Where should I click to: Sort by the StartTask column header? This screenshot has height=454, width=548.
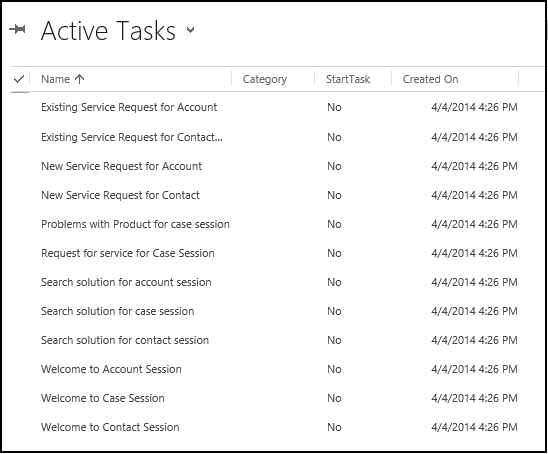coord(348,79)
